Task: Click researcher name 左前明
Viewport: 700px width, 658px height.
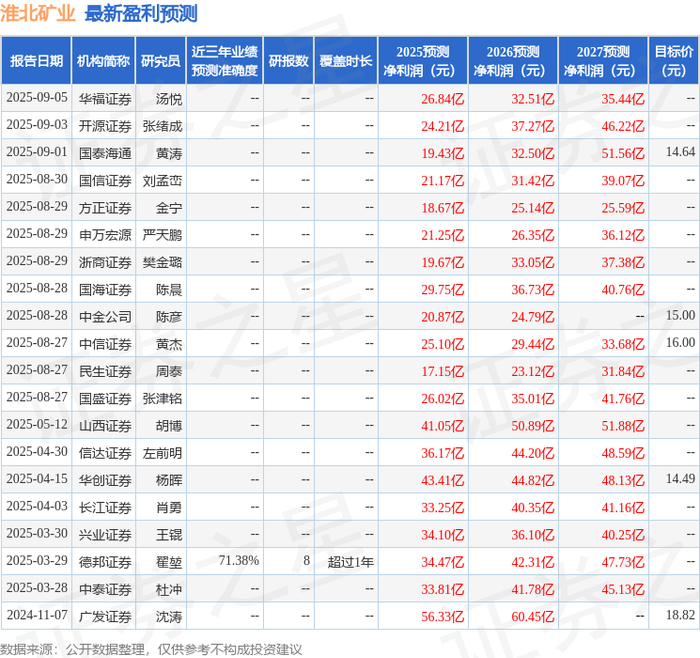Action: (162, 453)
